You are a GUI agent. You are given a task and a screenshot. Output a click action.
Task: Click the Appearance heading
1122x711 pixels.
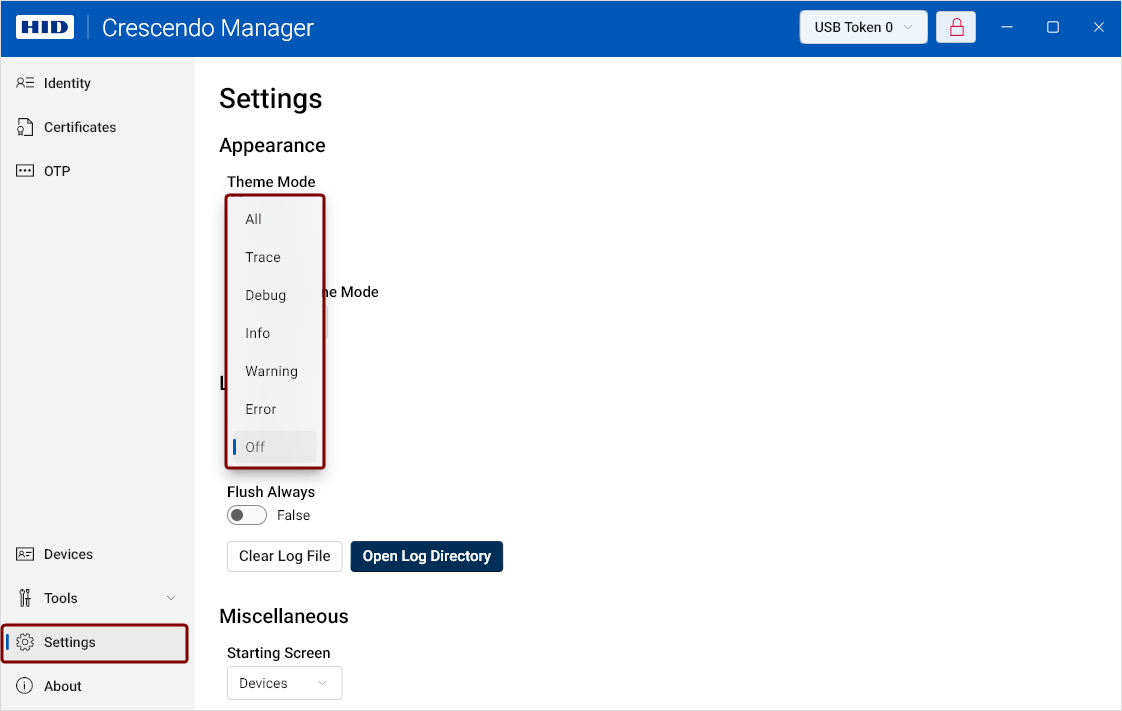[272, 145]
